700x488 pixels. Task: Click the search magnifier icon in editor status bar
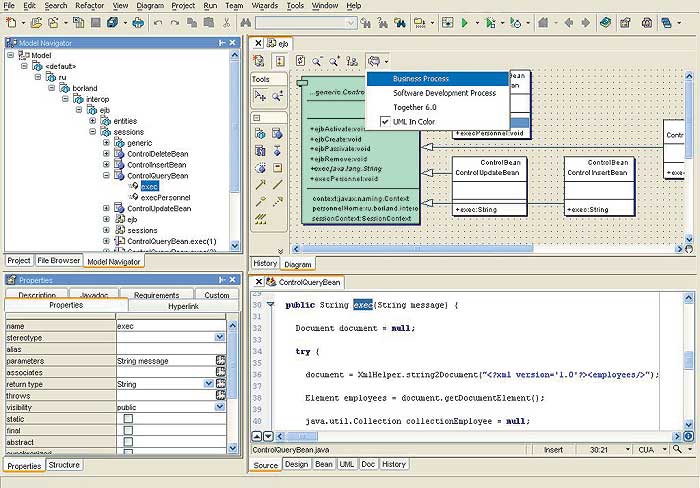pos(677,449)
